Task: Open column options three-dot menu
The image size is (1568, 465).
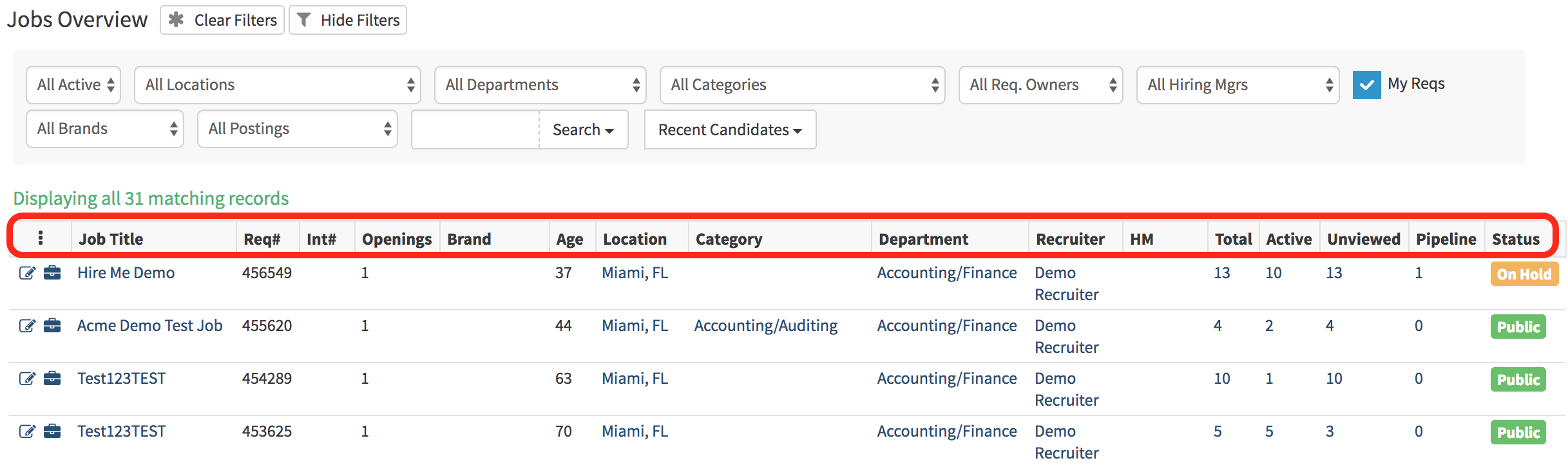Action: point(41,238)
